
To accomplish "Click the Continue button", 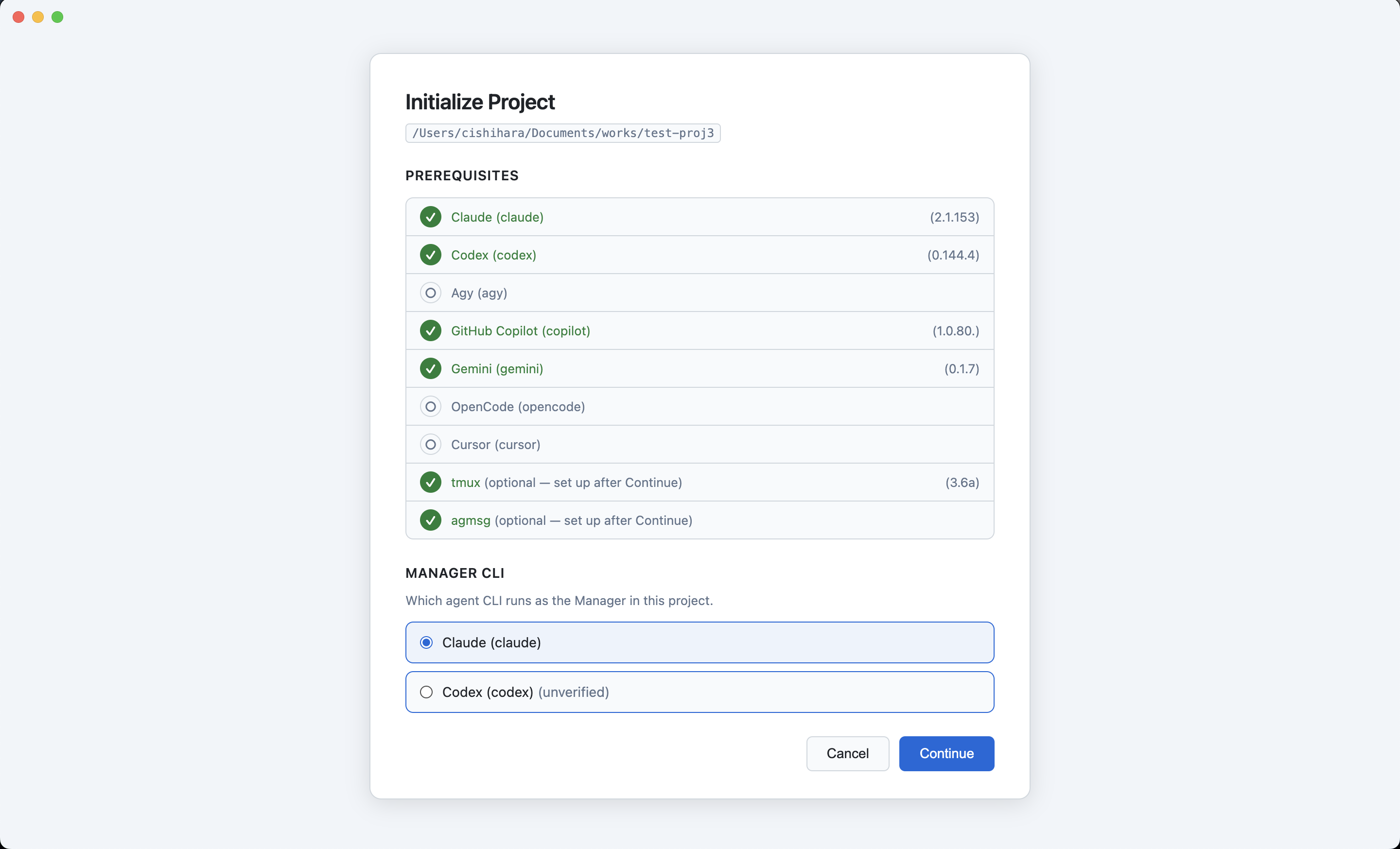I will 946,754.
